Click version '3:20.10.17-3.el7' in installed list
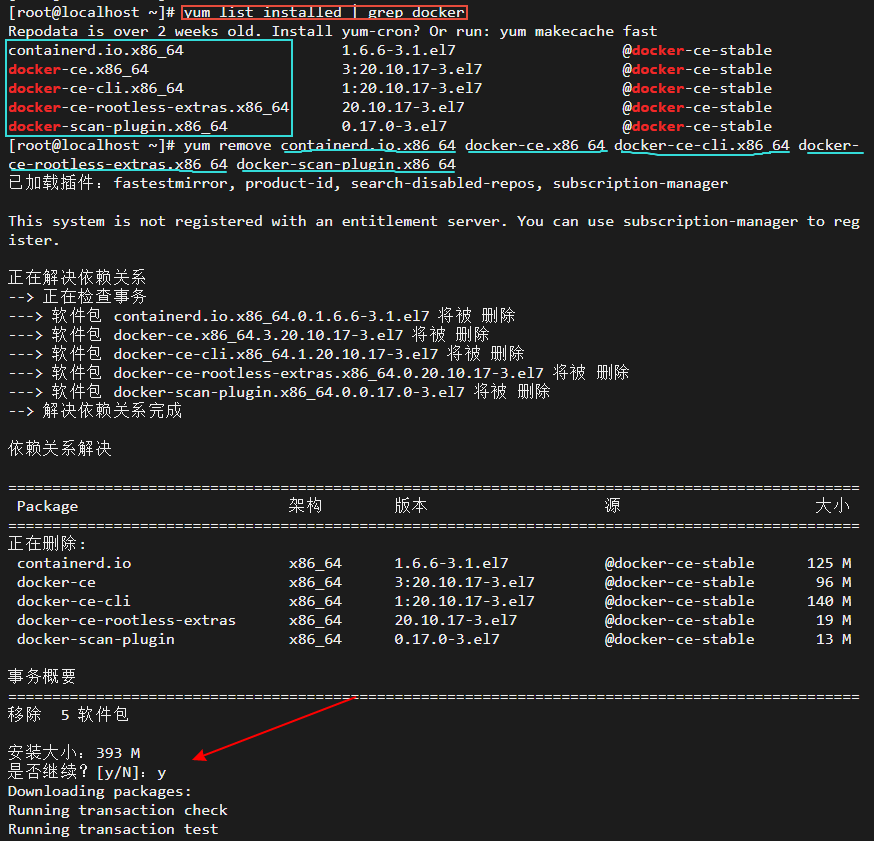 tap(412, 69)
